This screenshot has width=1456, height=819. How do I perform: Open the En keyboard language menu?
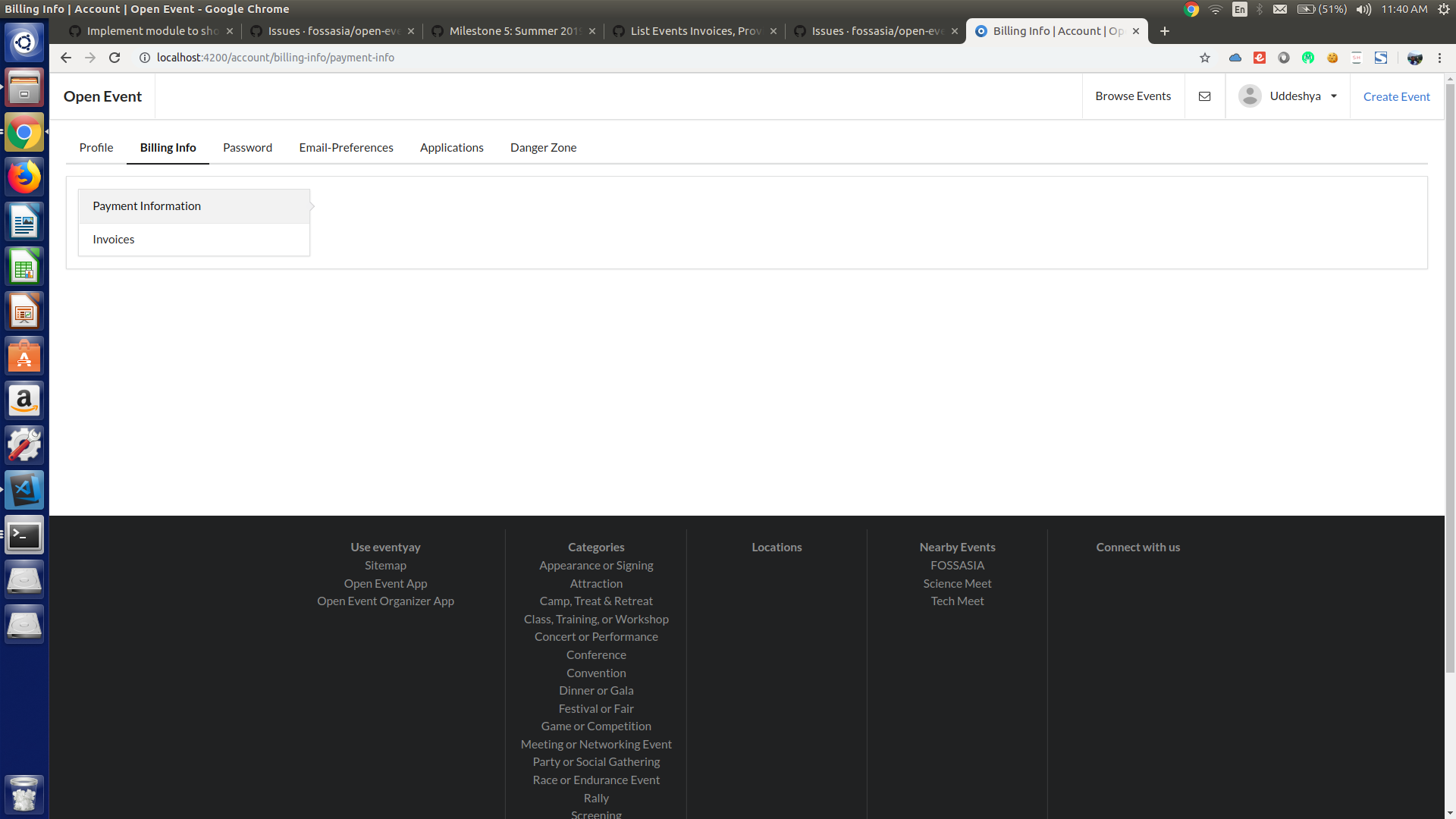(1239, 9)
